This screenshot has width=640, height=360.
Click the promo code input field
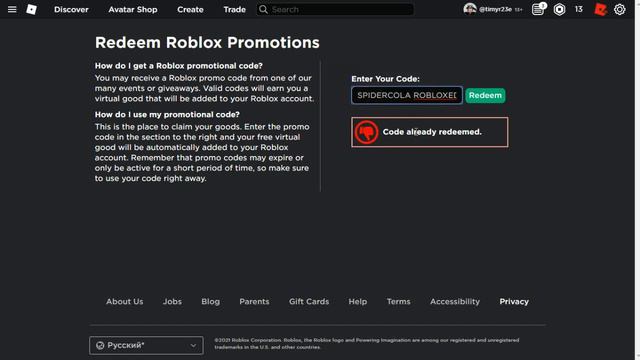coord(407,95)
